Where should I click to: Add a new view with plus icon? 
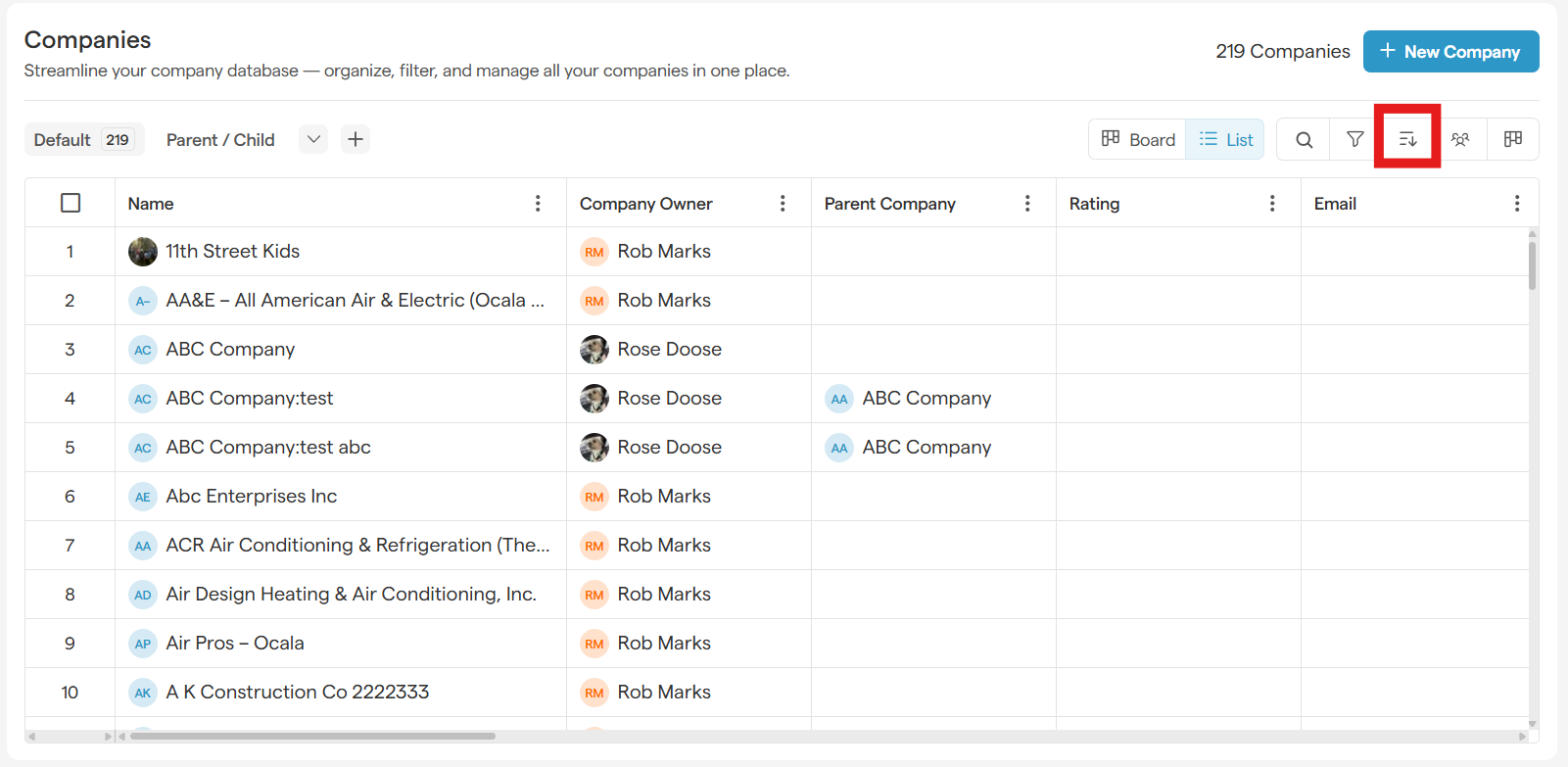[x=356, y=139]
